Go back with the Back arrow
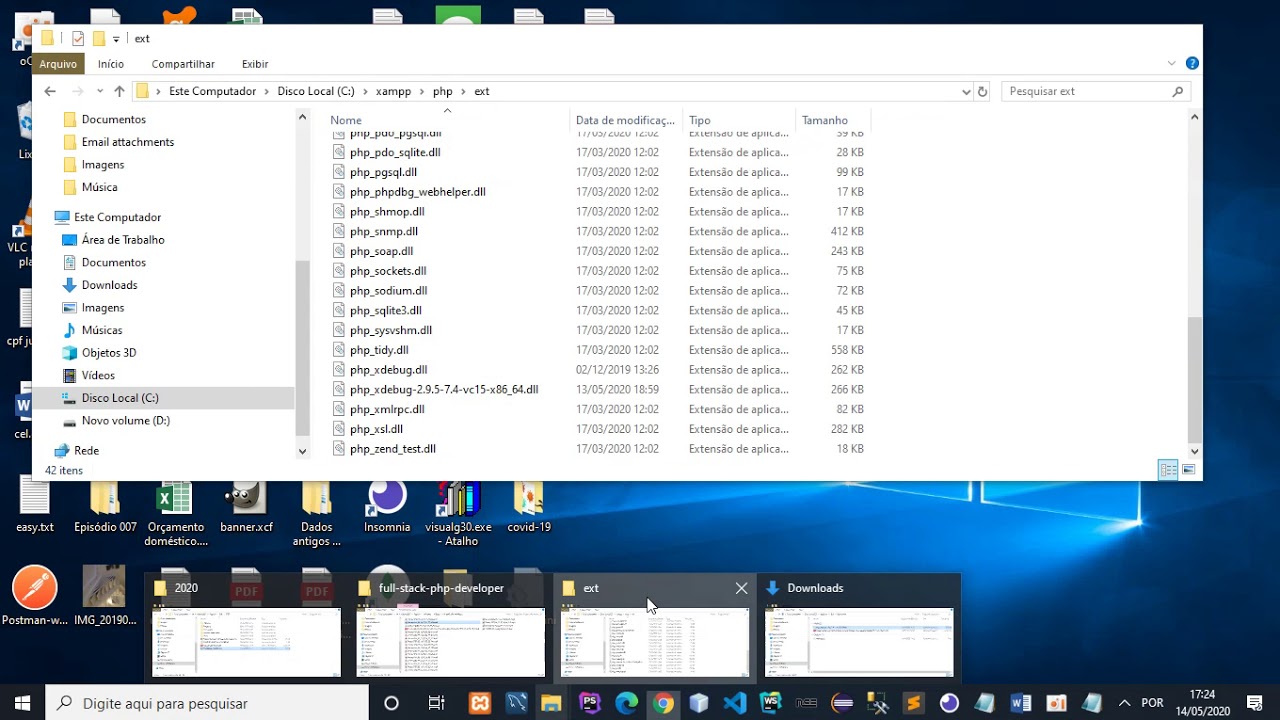 pyautogui.click(x=50, y=91)
